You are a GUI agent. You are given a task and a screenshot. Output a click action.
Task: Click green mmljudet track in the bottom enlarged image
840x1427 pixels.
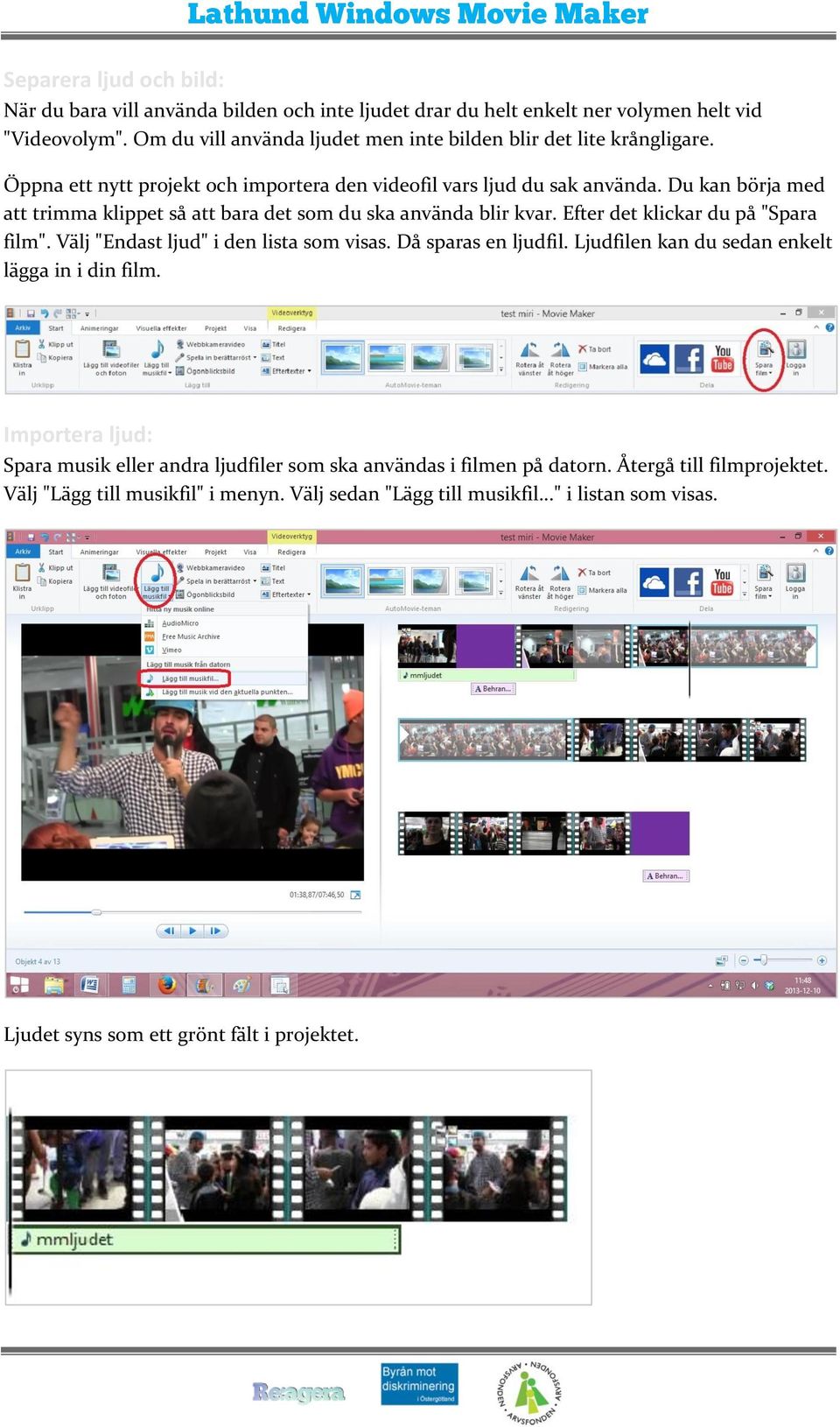(206, 1240)
